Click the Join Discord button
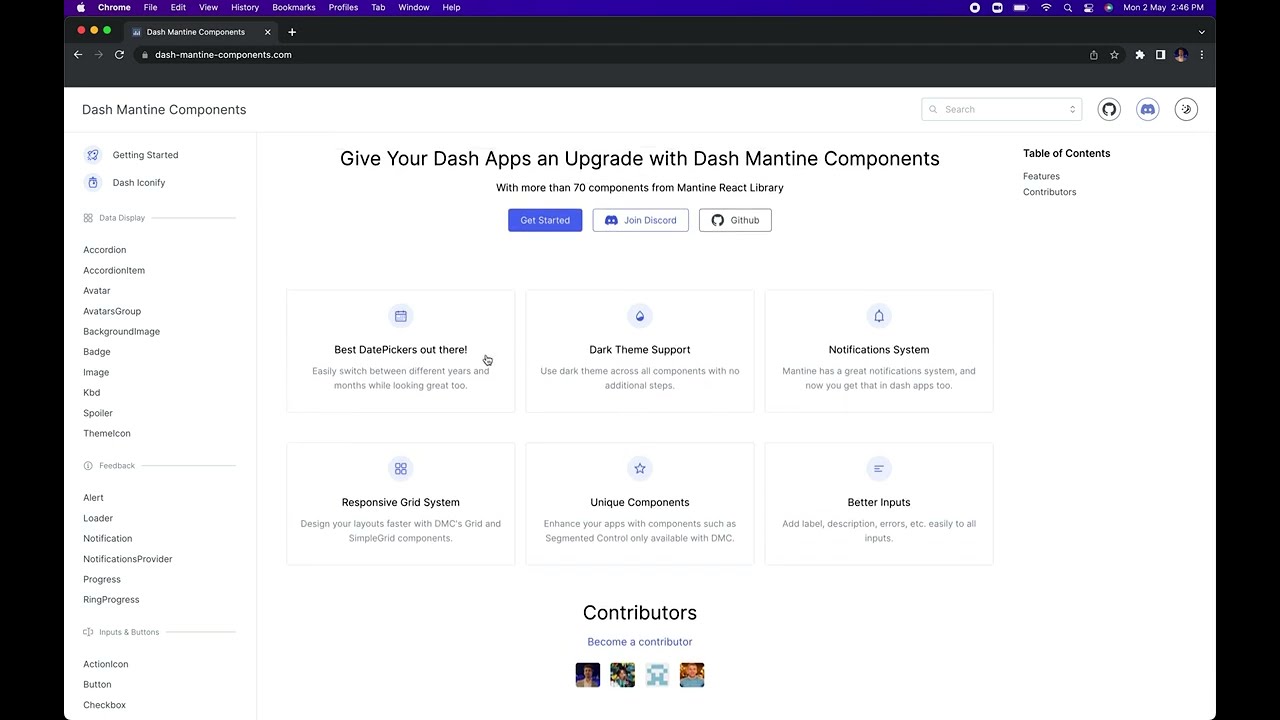Viewport: 1280px width, 720px height. [640, 220]
